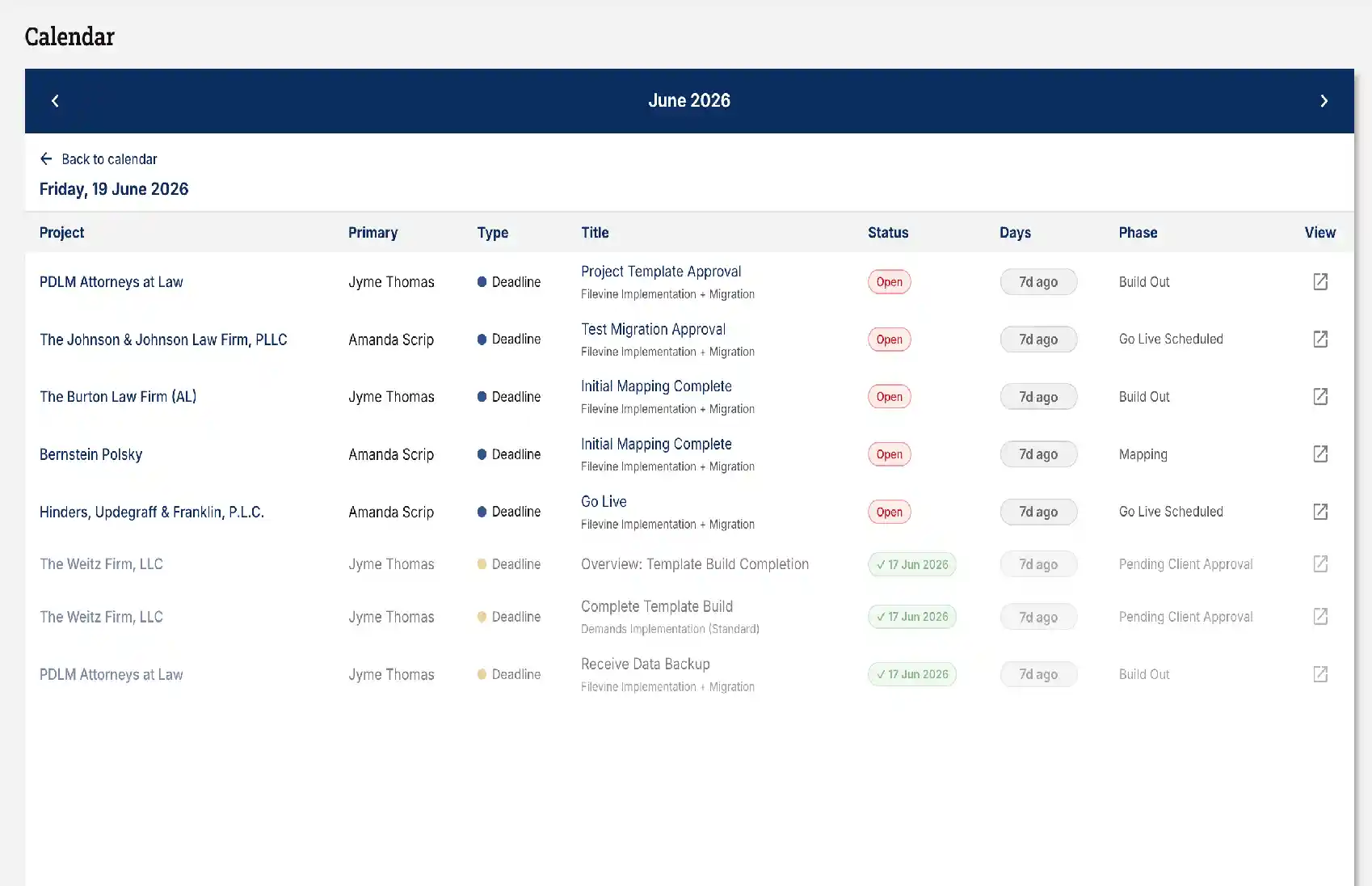Click 17 Jun 2026 badge in Complete Template Build row
Viewport: 1372px width, 886px height.
pos(912,617)
